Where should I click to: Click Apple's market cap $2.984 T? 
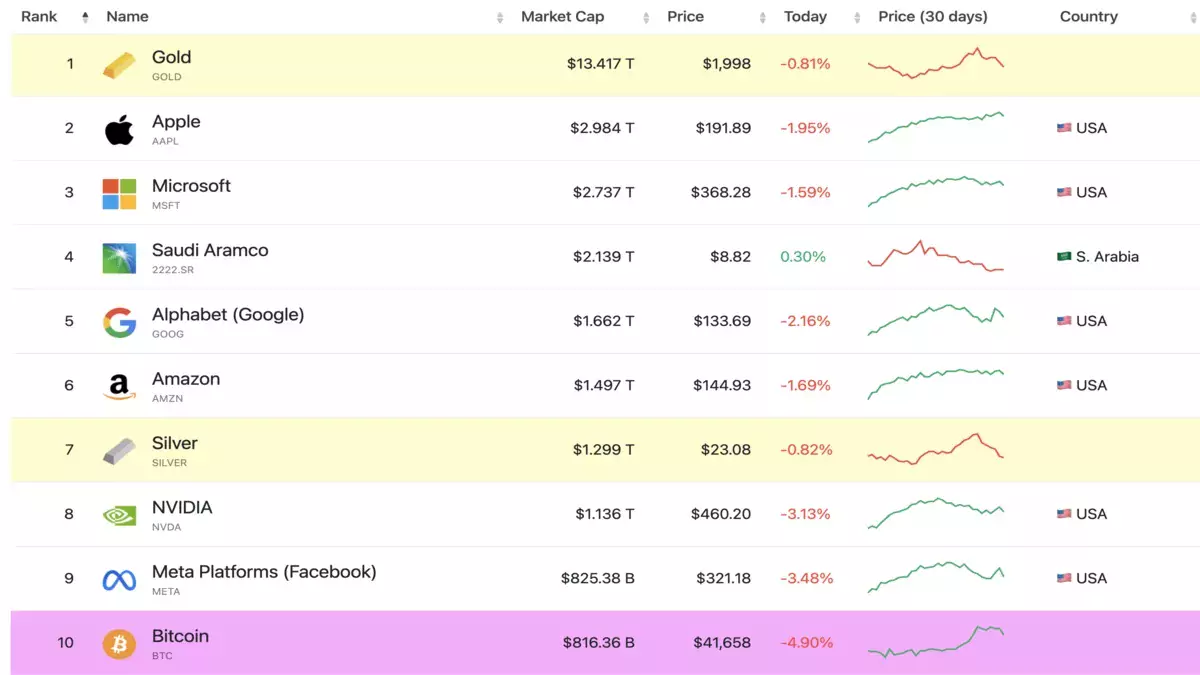[x=602, y=128]
